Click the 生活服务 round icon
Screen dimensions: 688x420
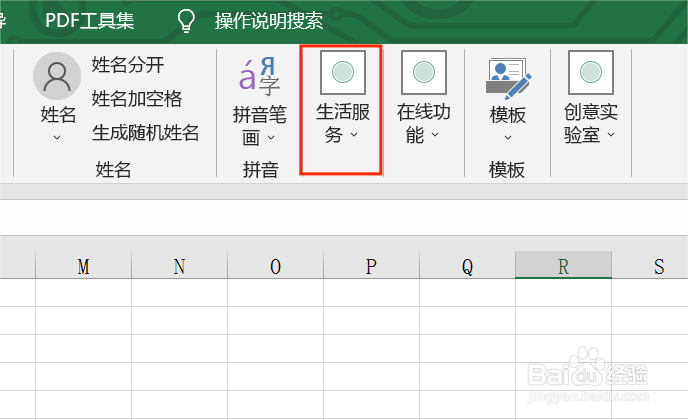pos(343,72)
